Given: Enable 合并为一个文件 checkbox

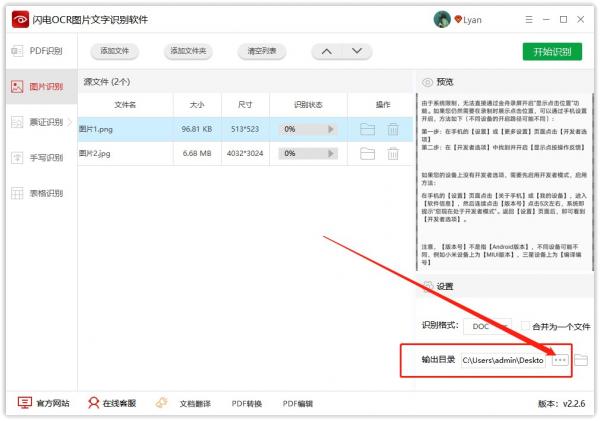Looking at the screenshot, I should [x=525, y=326].
